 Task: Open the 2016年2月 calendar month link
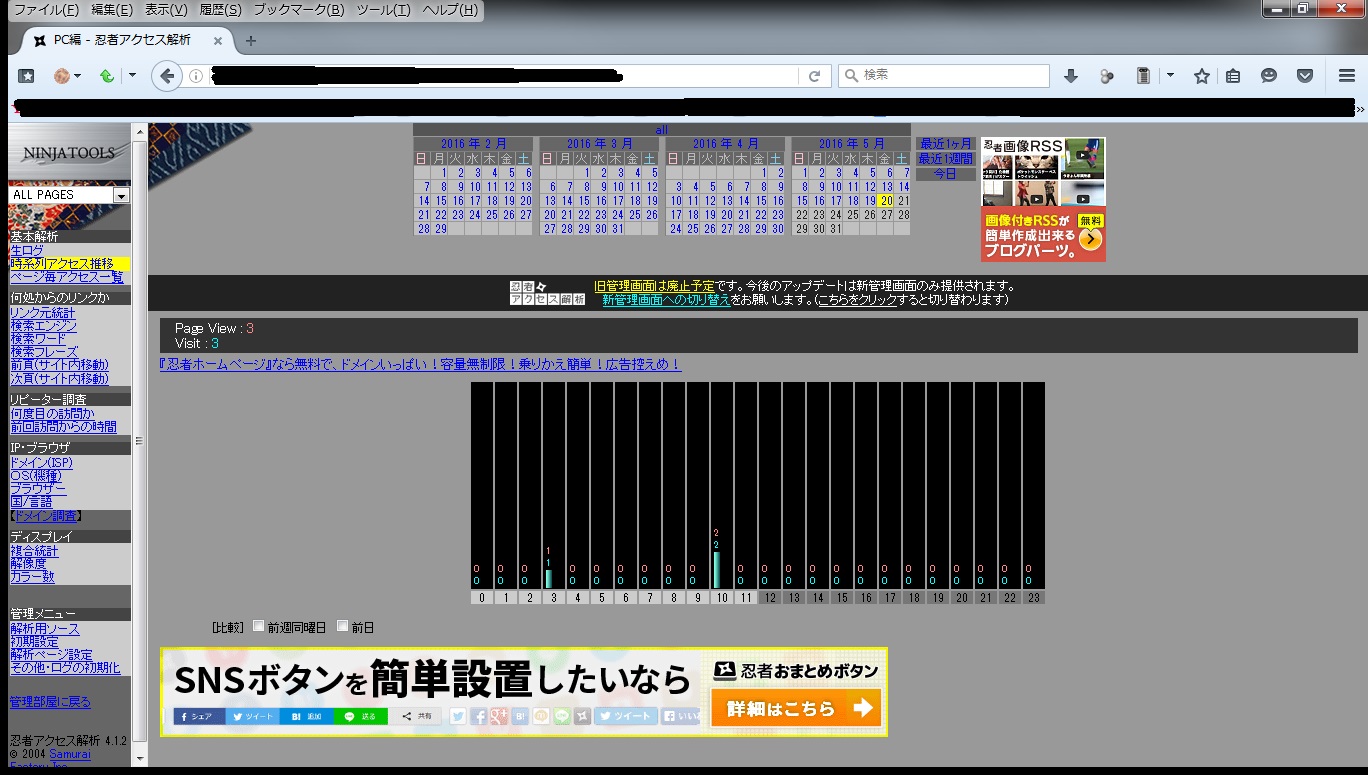coord(474,144)
